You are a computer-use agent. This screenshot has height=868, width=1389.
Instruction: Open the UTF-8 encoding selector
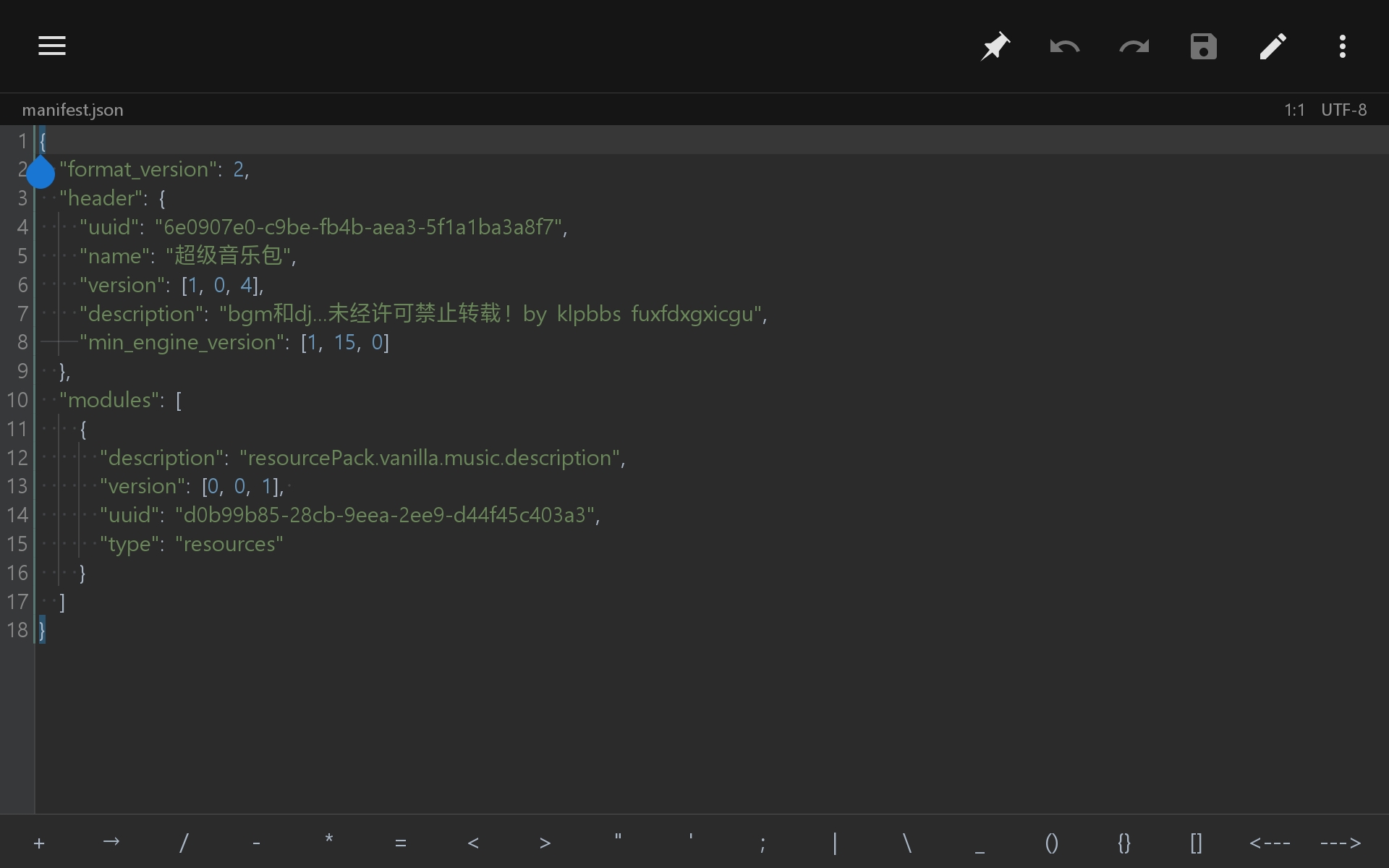pyautogui.click(x=1344, y=110)
